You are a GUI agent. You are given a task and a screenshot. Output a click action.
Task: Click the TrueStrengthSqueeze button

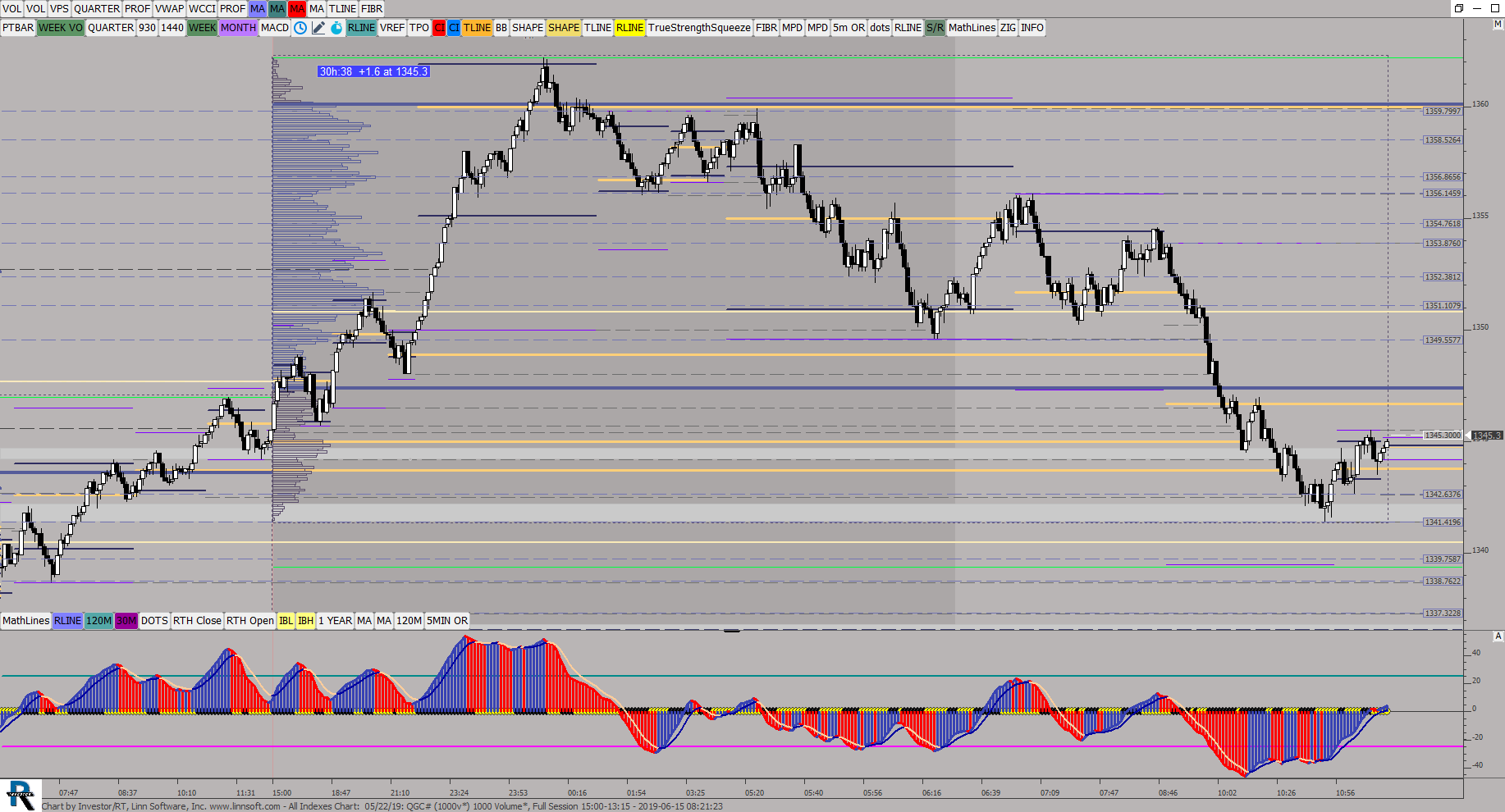coord(699,28)
